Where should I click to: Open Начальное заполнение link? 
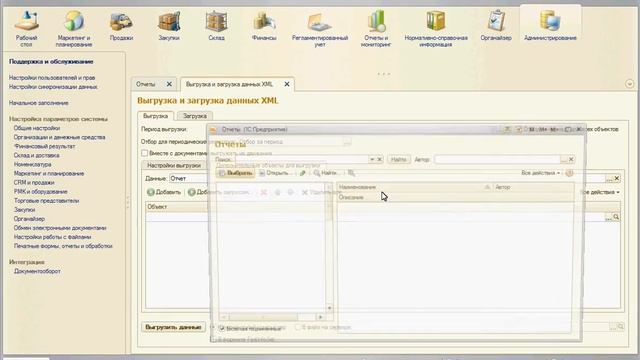[38, 103]
